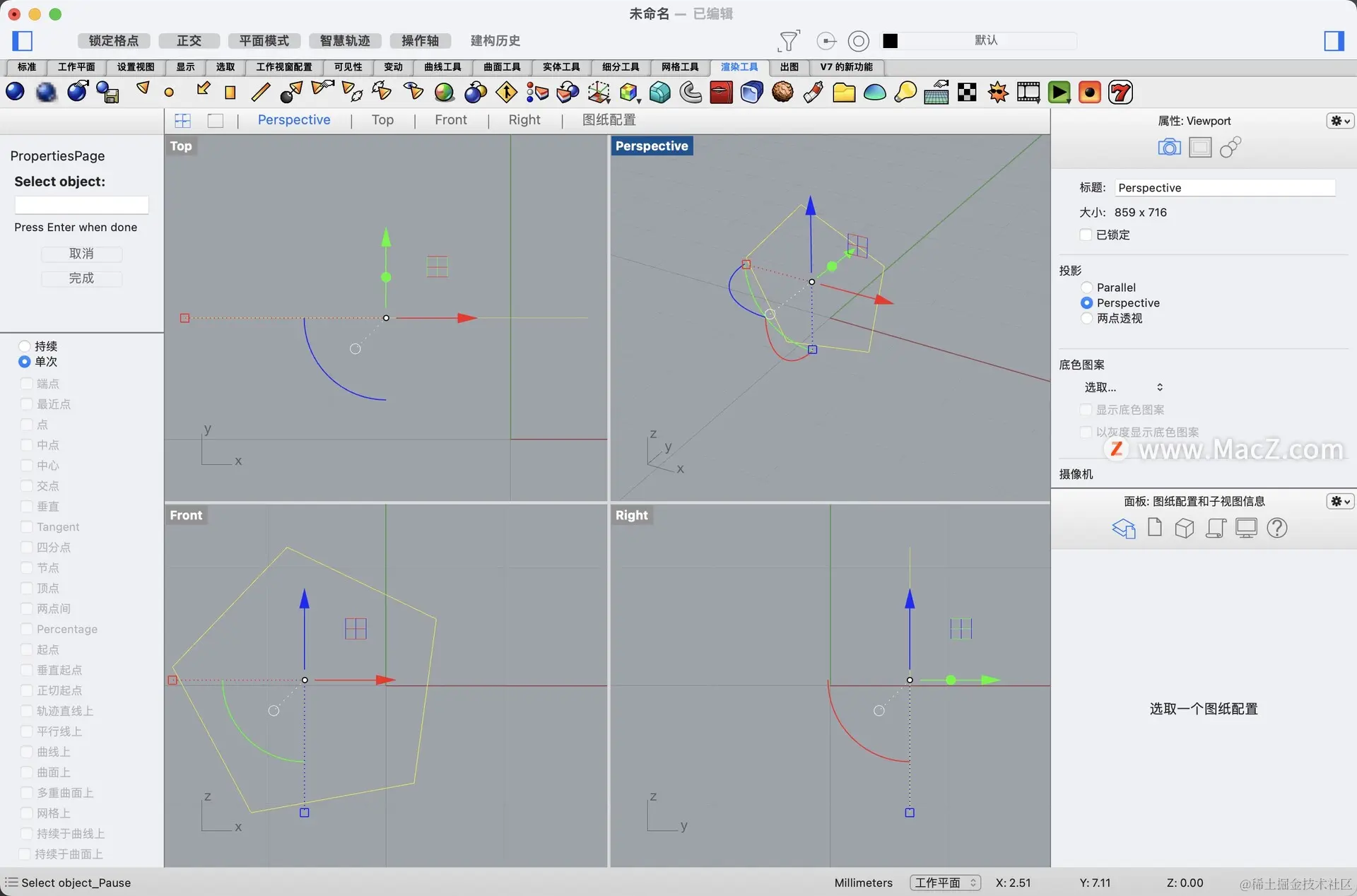Click the light bulb icon

tap(905, 93)
